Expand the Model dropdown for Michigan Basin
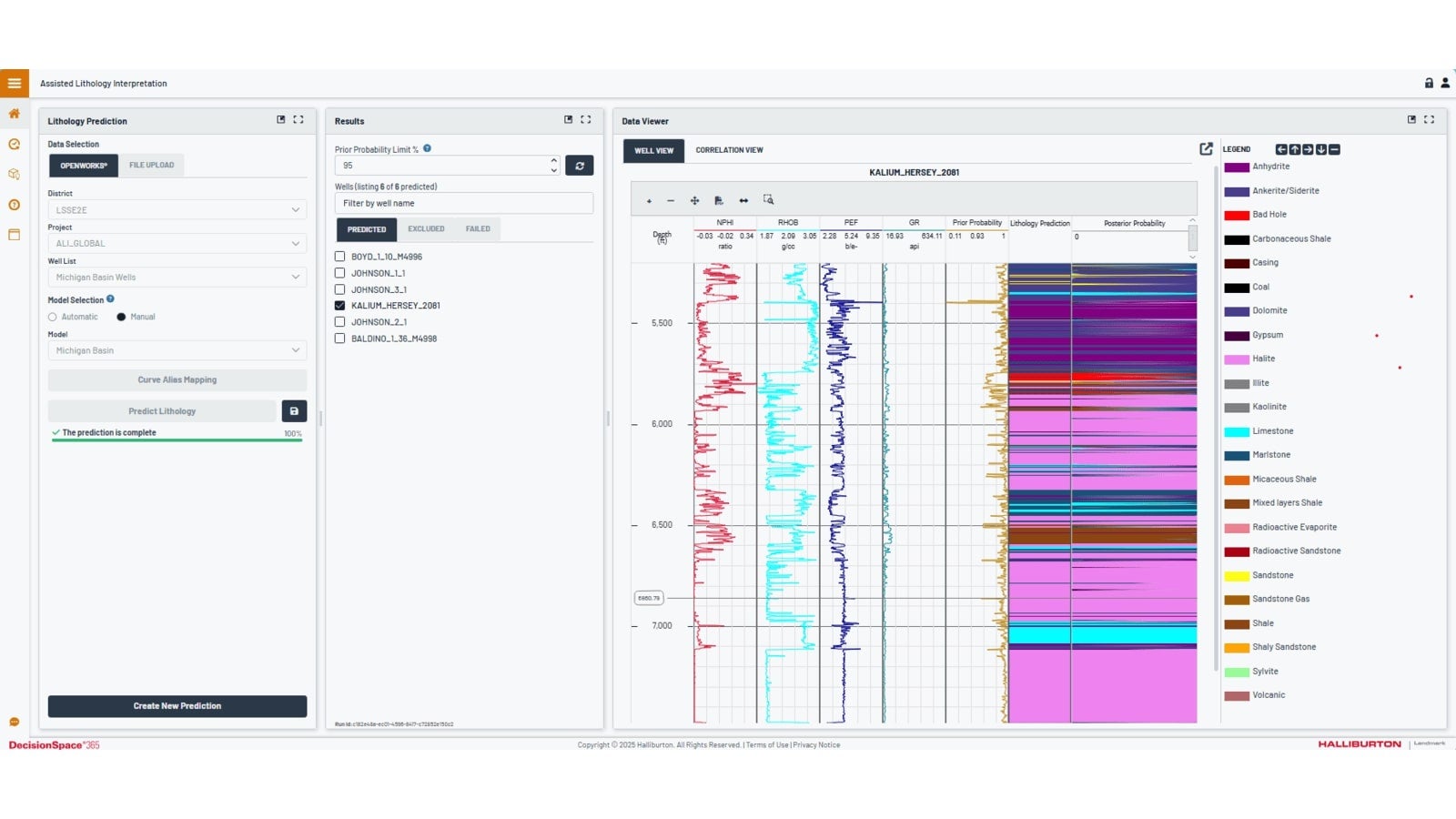Image resolution: width=1456 pixels, height=819 pixels. [177, 350]
